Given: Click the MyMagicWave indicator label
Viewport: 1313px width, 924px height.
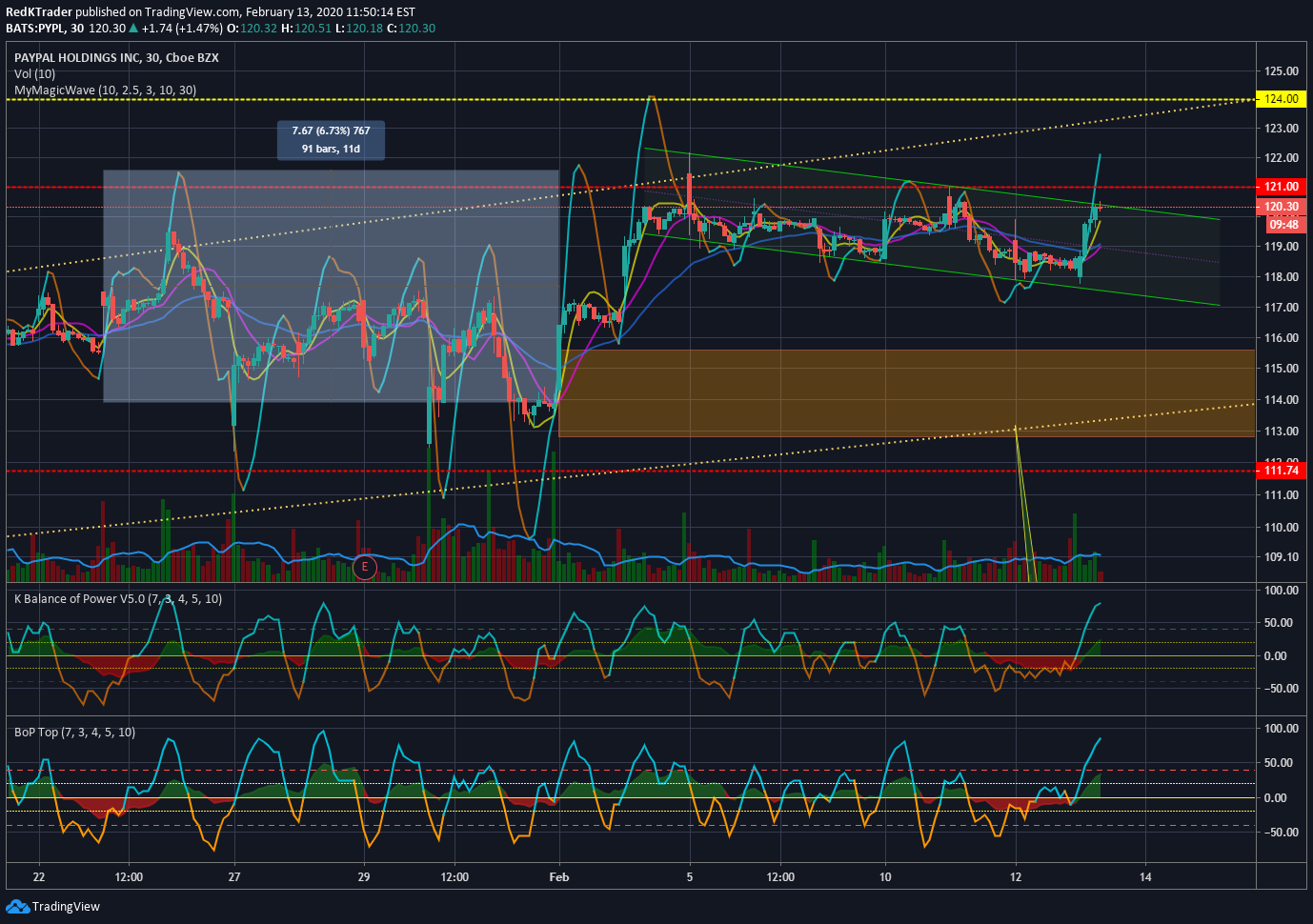Looking at the screenshot, I should tap(105, 90).
